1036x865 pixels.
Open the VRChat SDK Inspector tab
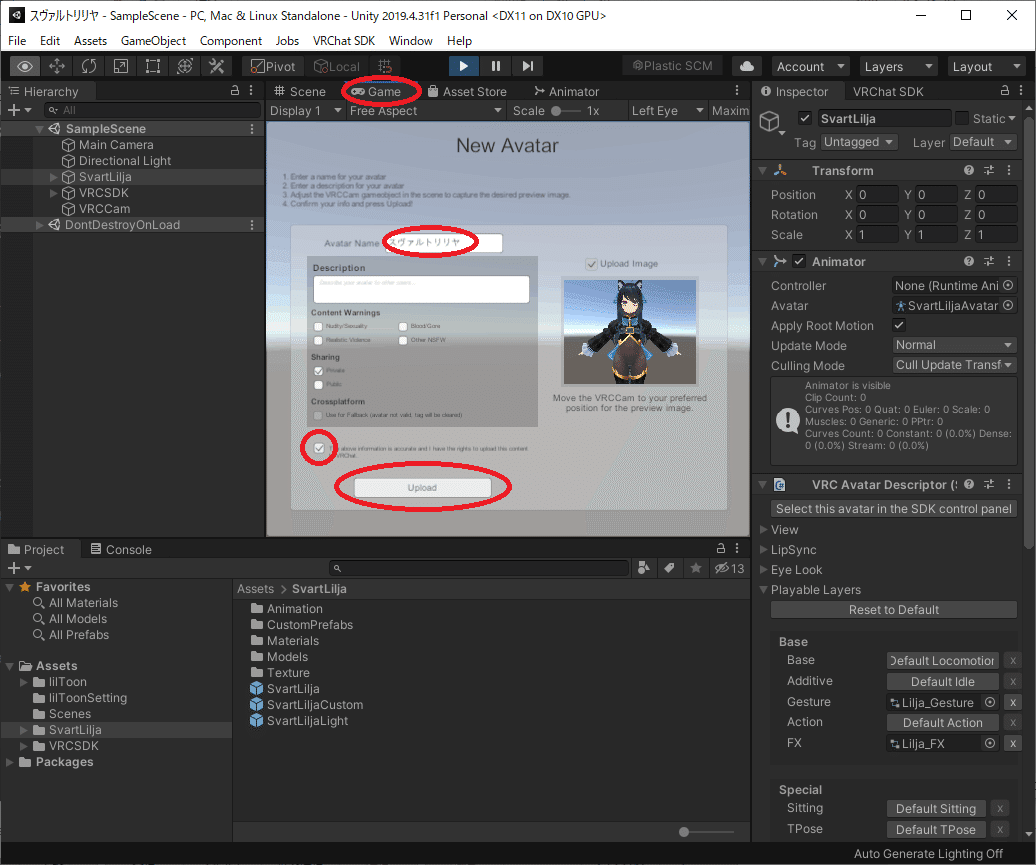pos(887,91)
